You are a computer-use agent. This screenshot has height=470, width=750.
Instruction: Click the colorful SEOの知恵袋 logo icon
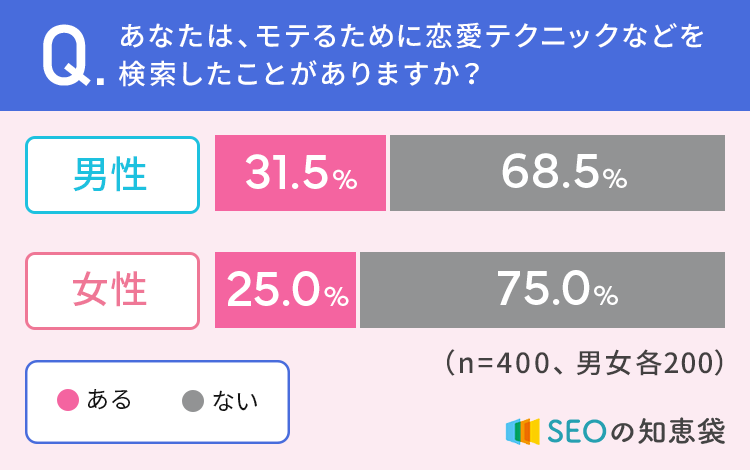click(524, 430)
